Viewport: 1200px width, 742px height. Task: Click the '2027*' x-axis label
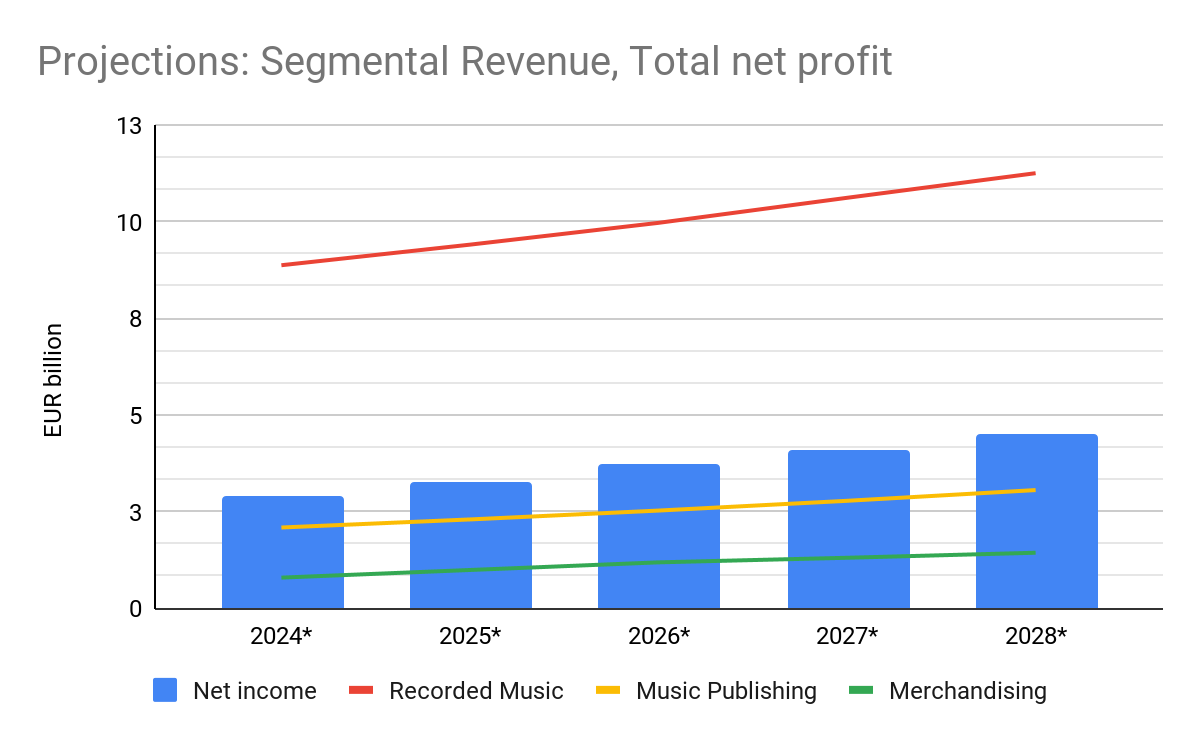(849, 635)
